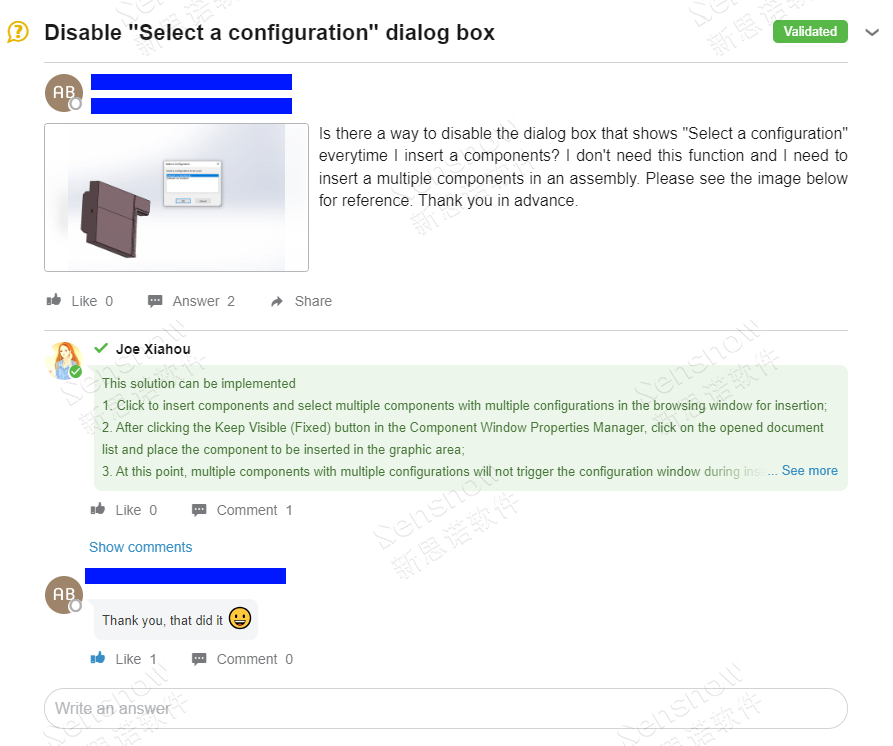Screen dimensions: 893x746
Task: Comment on the thank-you reply
Action: click(242, 659)
